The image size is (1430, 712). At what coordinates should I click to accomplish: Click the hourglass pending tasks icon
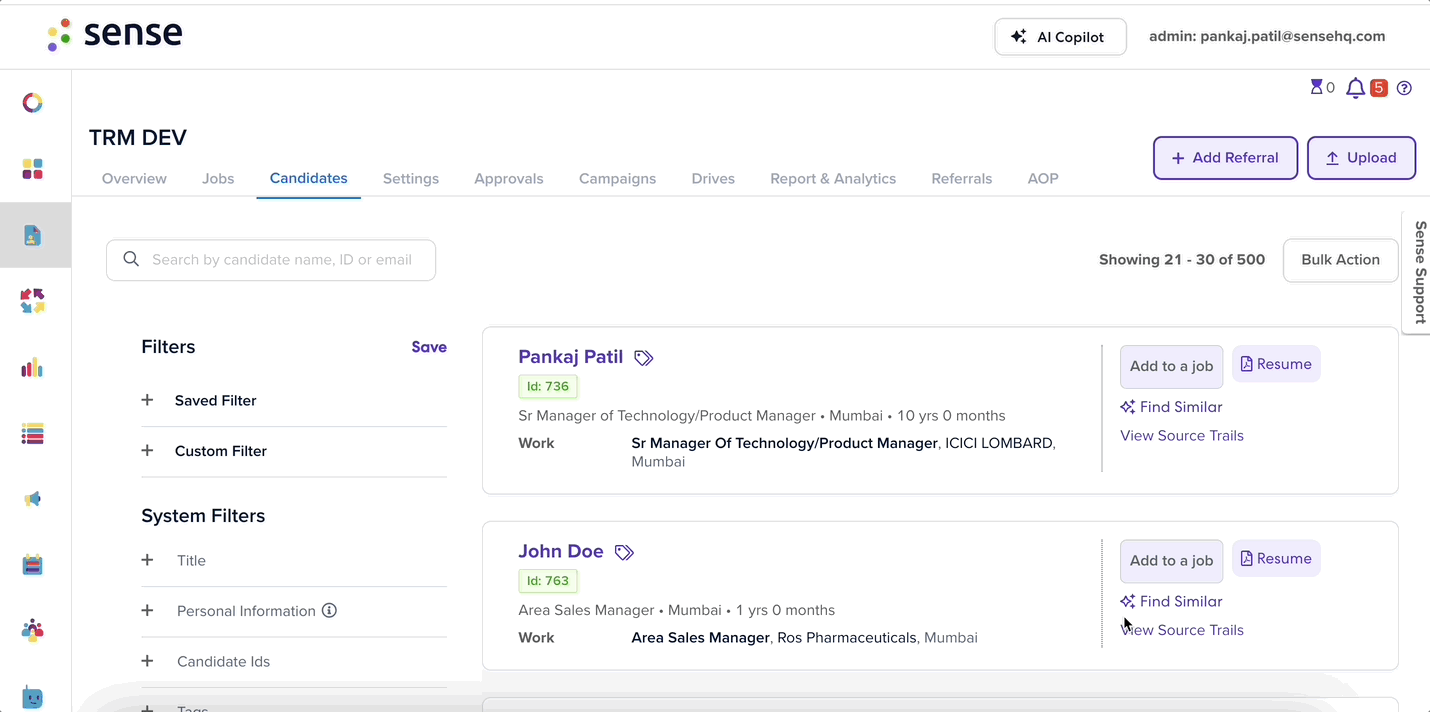[1316, 87]
